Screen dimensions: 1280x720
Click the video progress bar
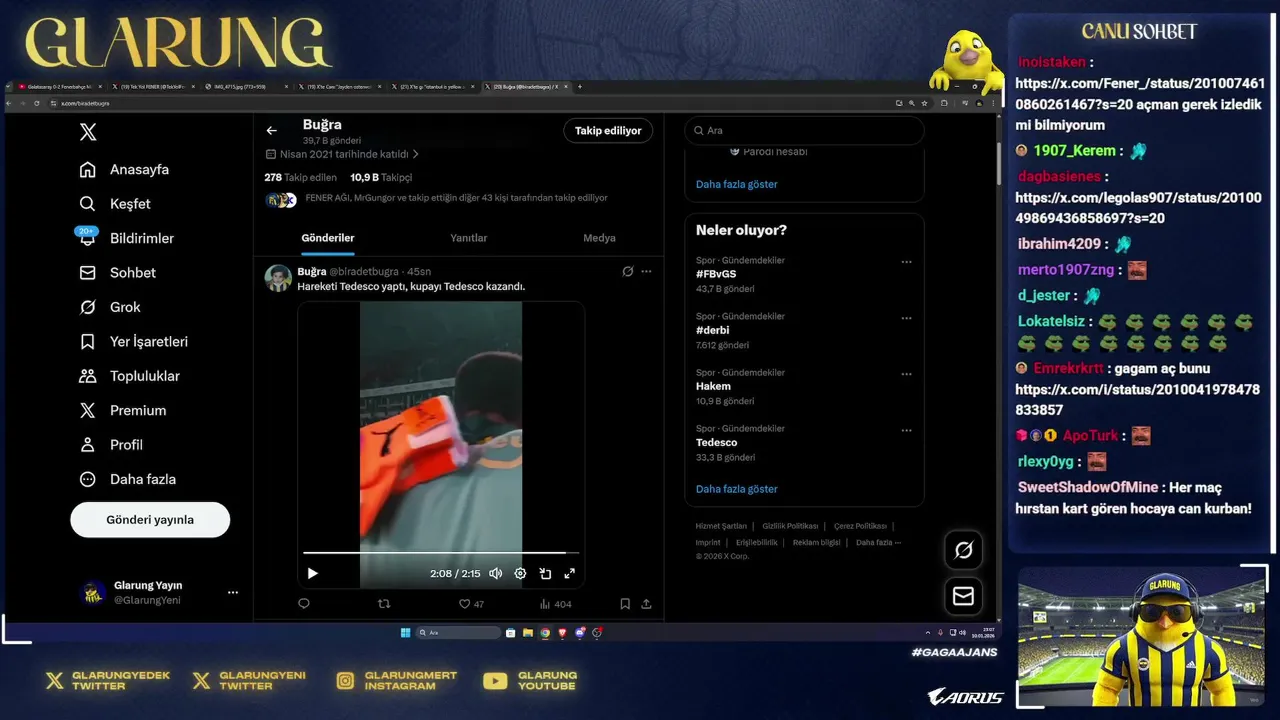[x=440, y=552]
